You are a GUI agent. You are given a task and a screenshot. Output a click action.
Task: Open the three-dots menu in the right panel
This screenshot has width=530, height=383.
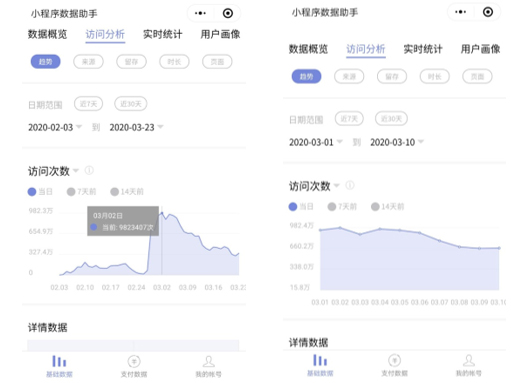460,12
